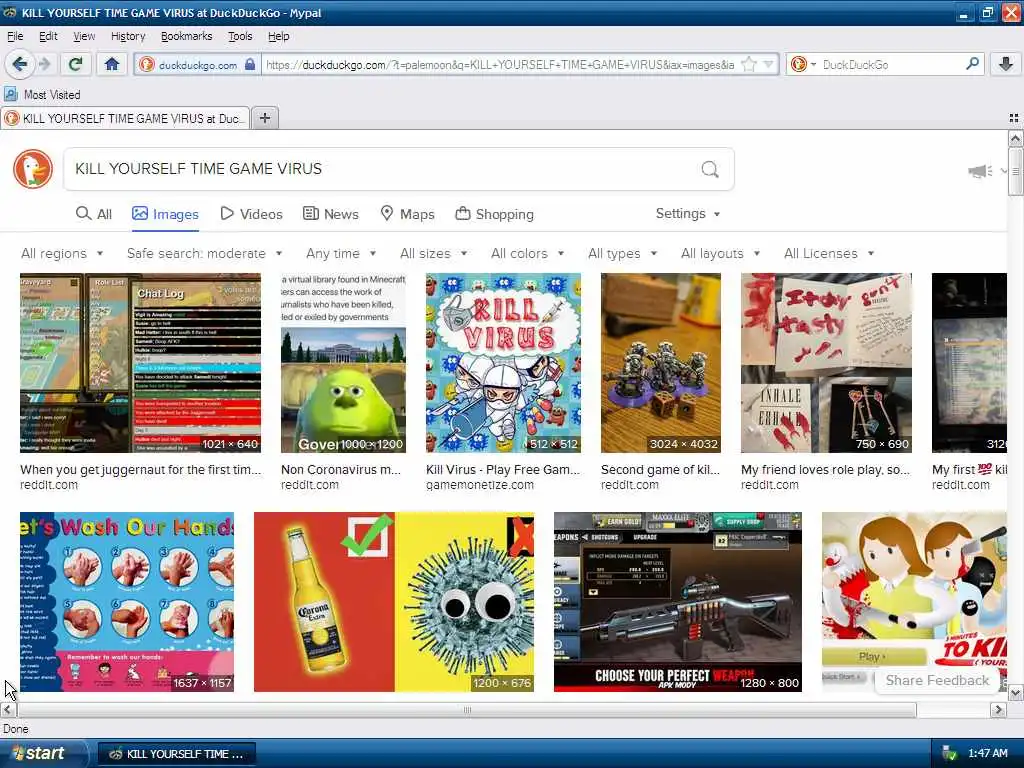
Task: Click the padlock site identity icon
Action: (249, 65)
